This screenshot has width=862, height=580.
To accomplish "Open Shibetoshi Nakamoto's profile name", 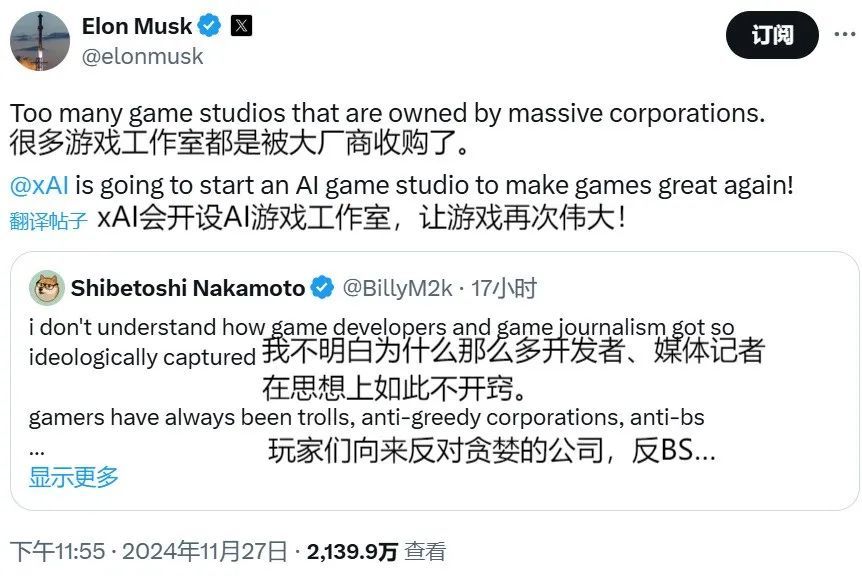I will pyautogui.click(x=188, y=288).
